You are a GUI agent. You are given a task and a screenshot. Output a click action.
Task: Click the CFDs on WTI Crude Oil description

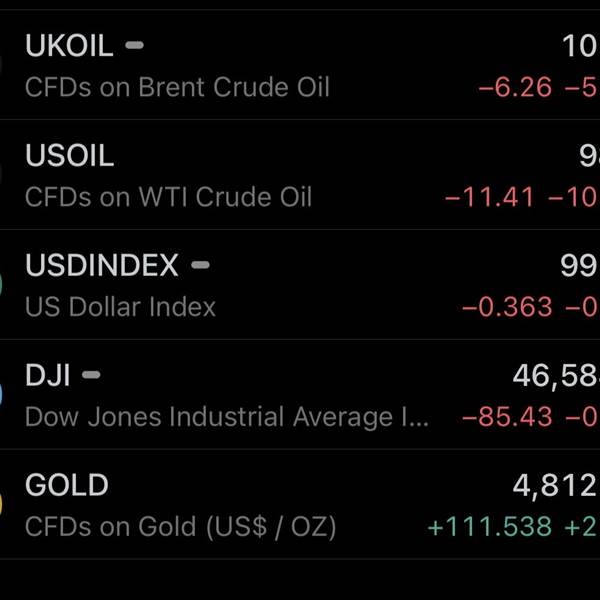coord(168,198)
